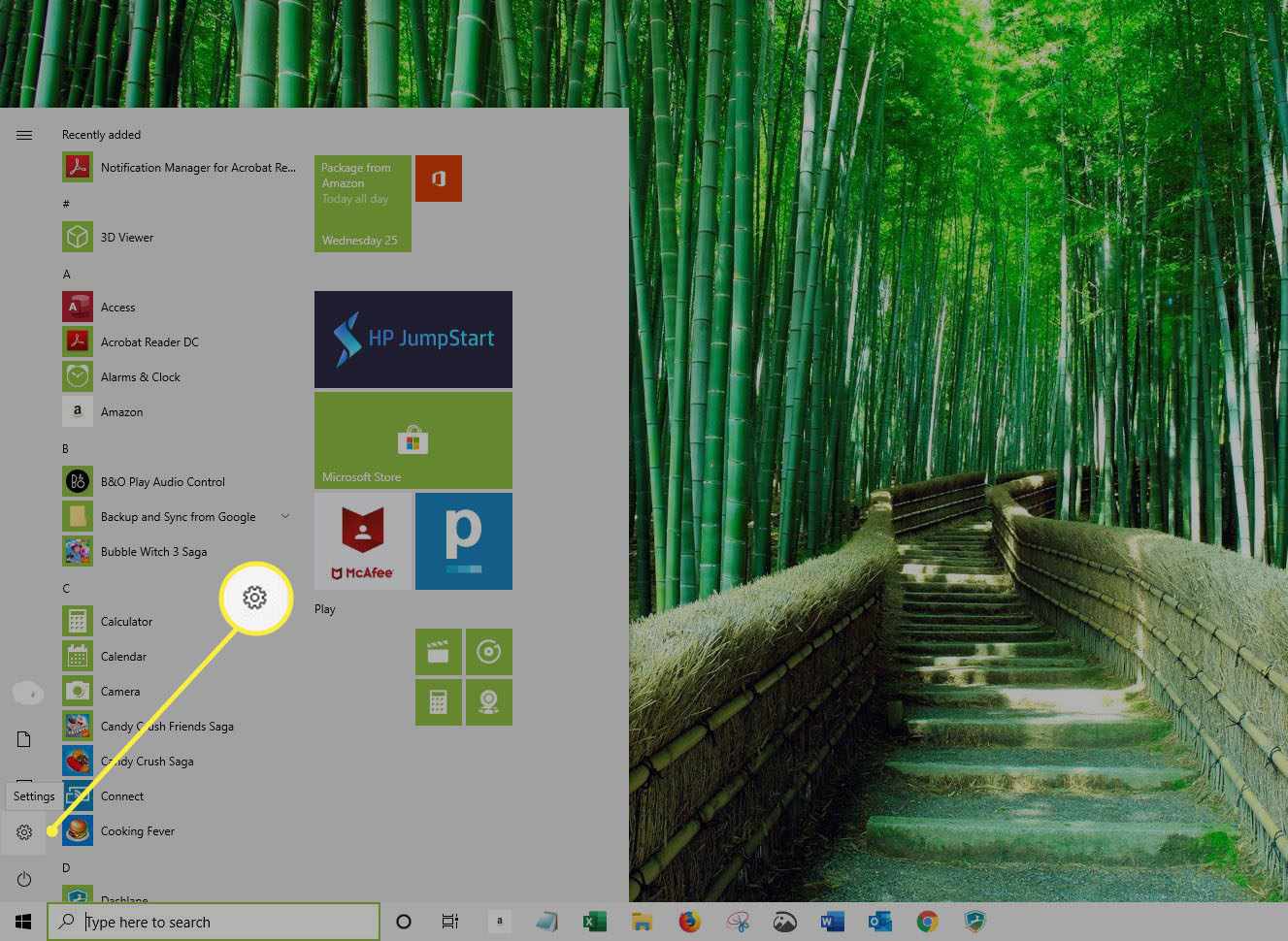Launch Cooking Fever game
The height and width of the screenshot is (941, 1288).
180,830
